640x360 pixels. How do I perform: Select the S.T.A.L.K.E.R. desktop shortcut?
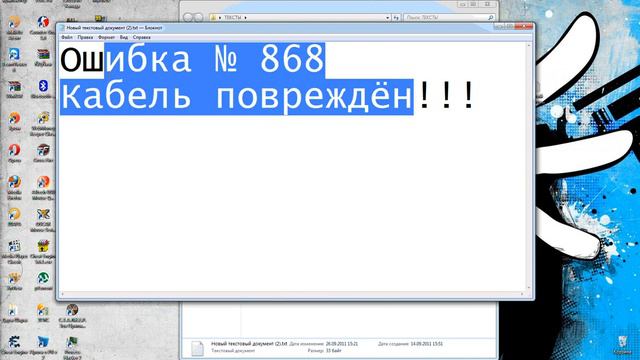[72, 316]
